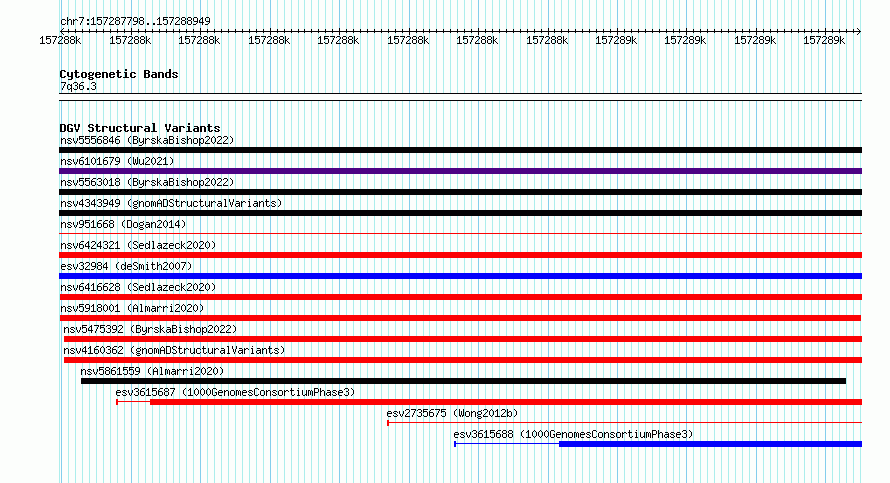Open nsv4160362 (gnomADStructuralVariants) label
The height and width of the screenshot is (483, 890).
click(174, 350)
